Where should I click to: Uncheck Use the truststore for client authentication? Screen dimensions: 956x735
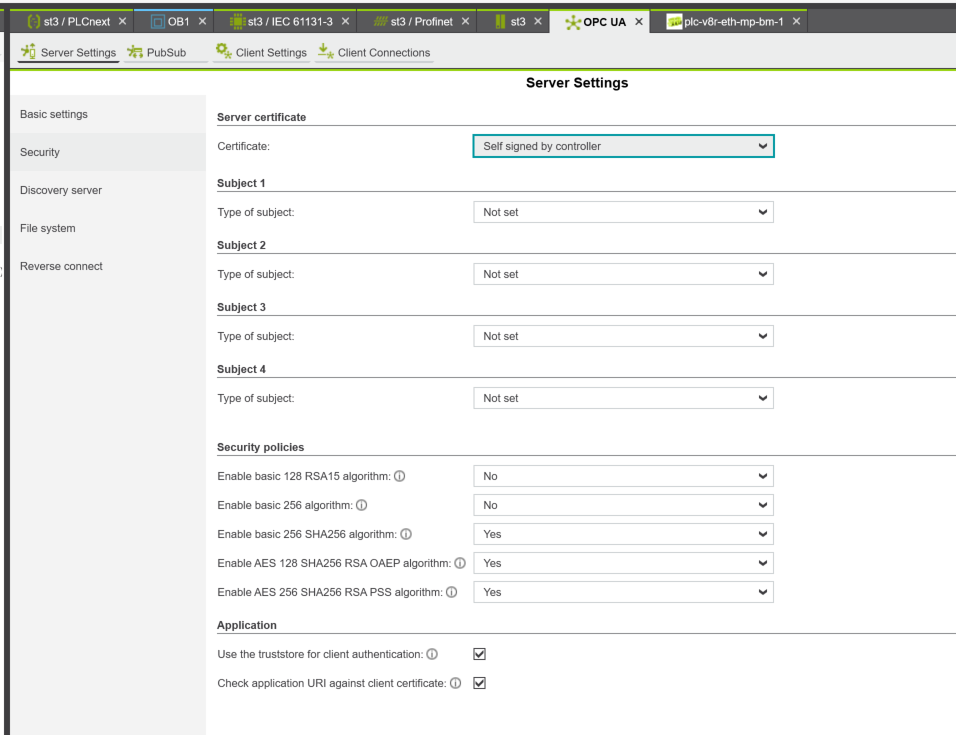pyautogui.click(x=479, y=654)
